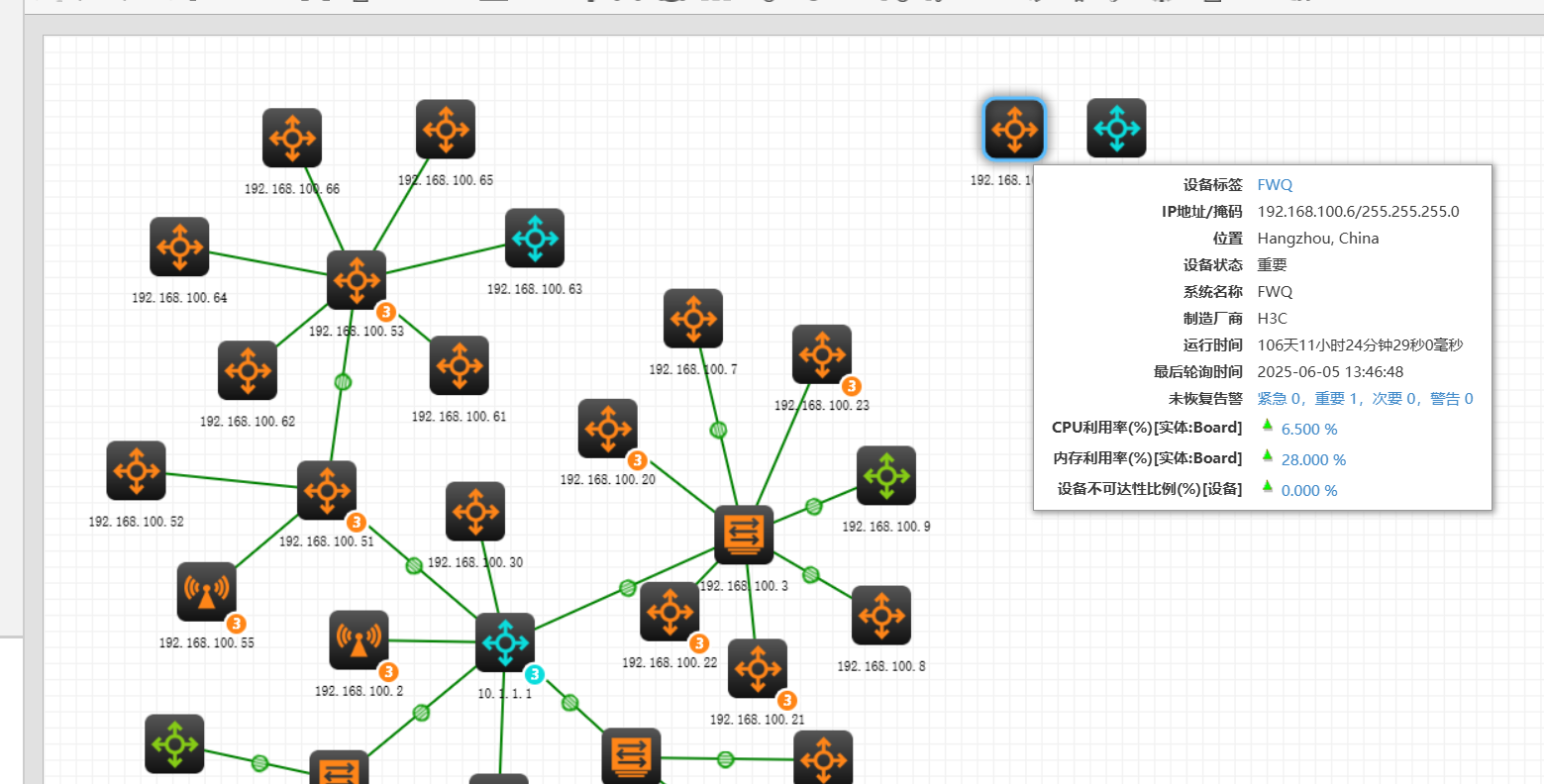Click the link marker between 10.1.1.1 and 192.168.100.3
The image size is (1544, 784).
pos(627,588)
